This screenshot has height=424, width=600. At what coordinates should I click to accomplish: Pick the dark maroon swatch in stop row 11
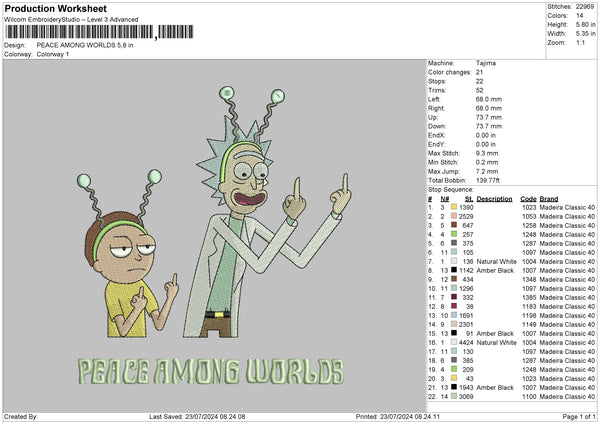454,297
